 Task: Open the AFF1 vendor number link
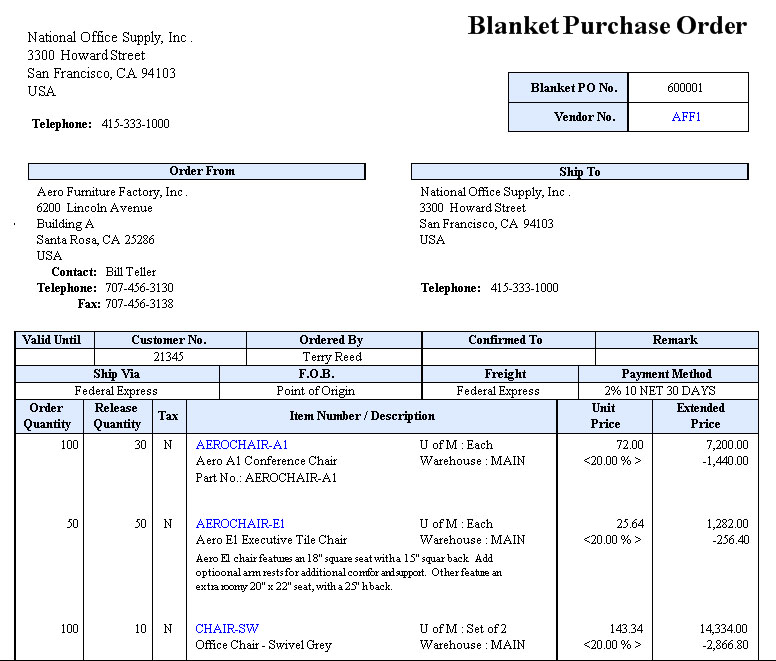pos(686,117)
